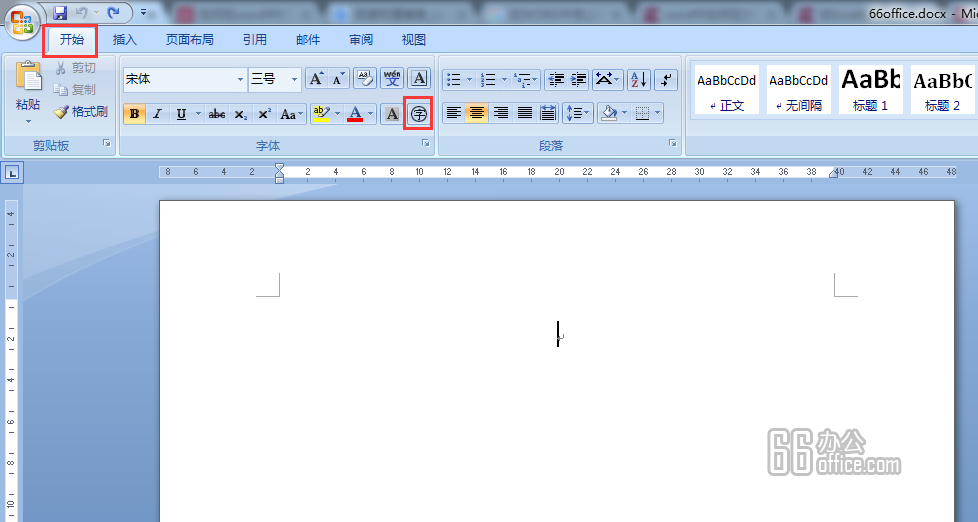
Task: Toggle underline formatting
Action: [181, 114]
